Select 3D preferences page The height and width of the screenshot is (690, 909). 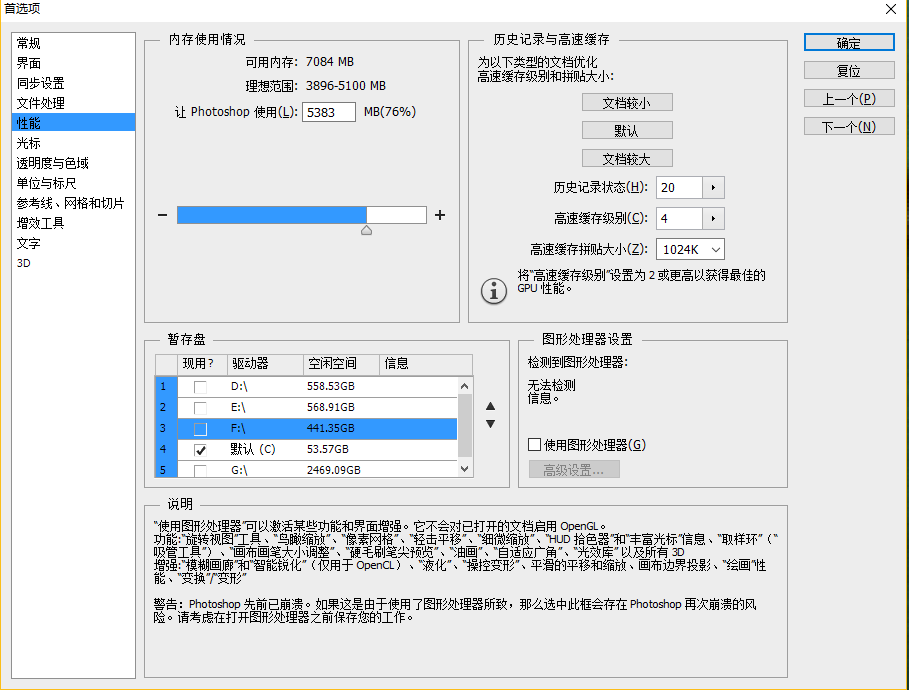point(73,263)
